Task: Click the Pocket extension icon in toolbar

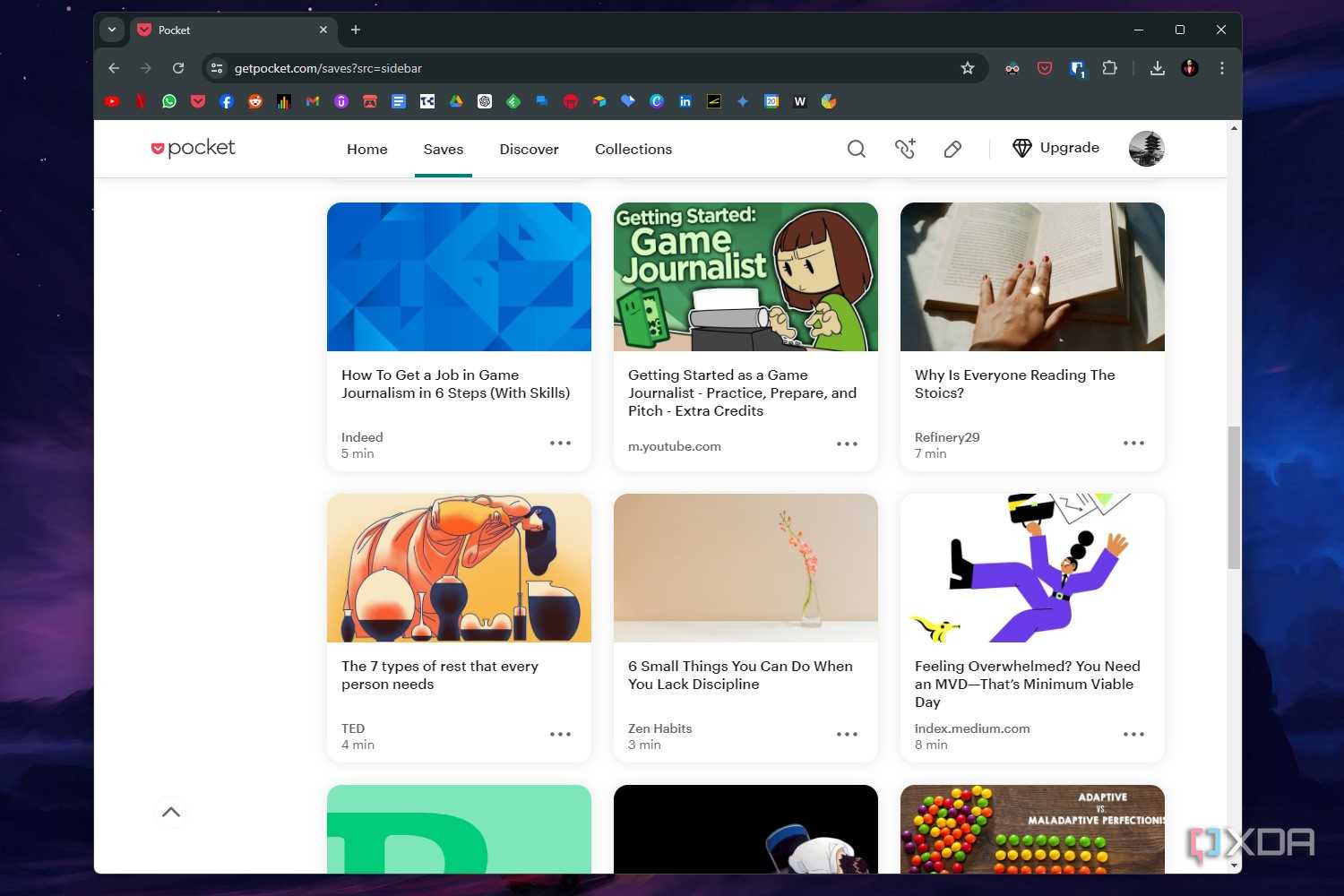Action: (1045, 68)
